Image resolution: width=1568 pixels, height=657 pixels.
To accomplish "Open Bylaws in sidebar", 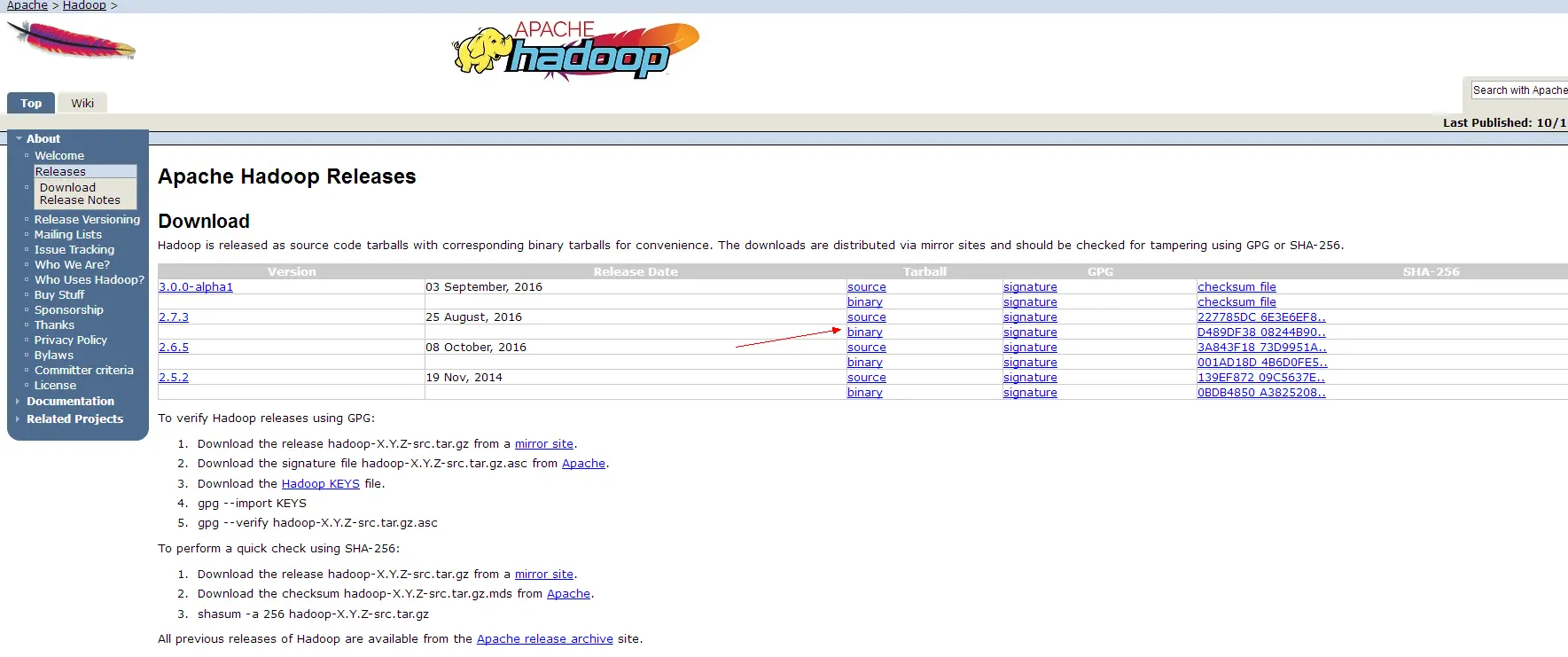I will pyautogui.click(x=54, y=356).
